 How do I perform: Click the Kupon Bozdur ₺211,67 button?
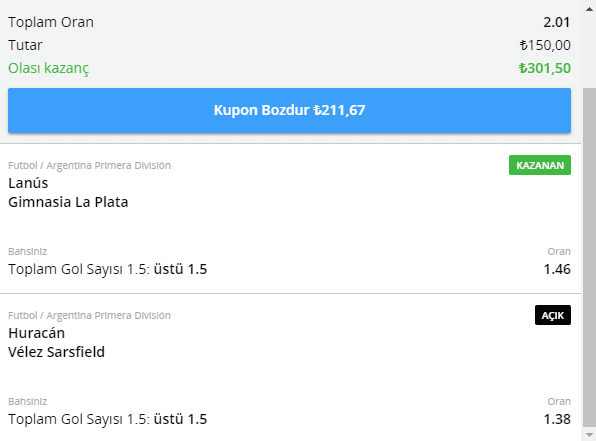pos(289,110)
